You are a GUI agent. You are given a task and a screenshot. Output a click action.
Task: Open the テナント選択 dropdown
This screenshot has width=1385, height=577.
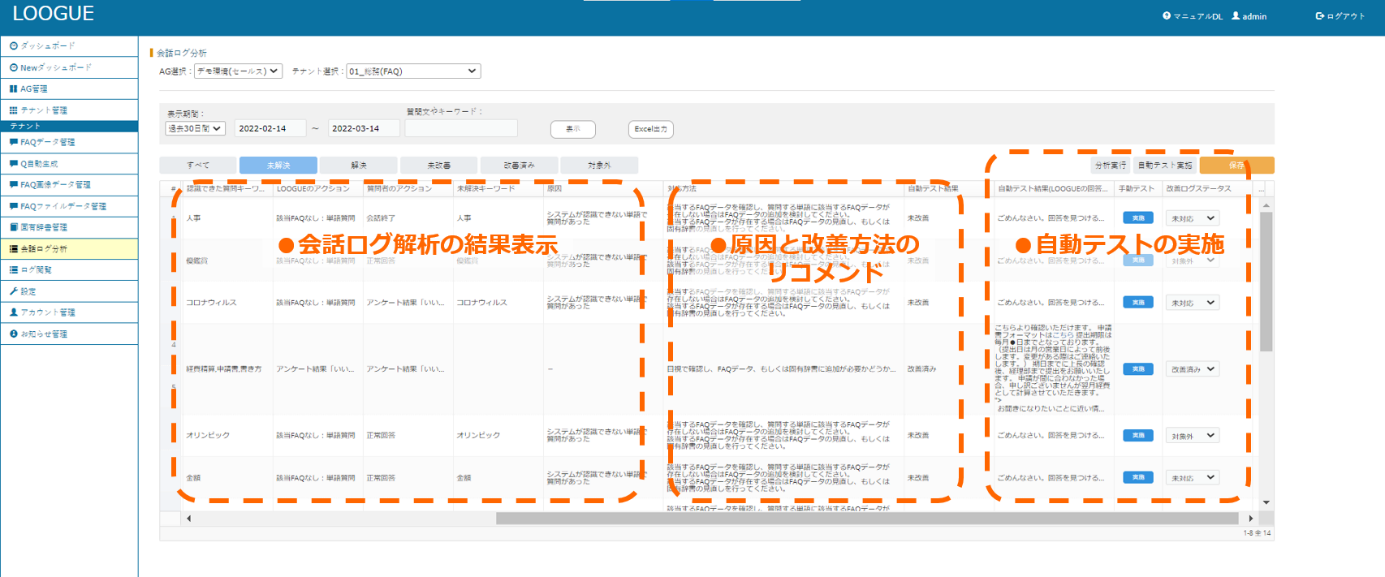click(413, 71)
